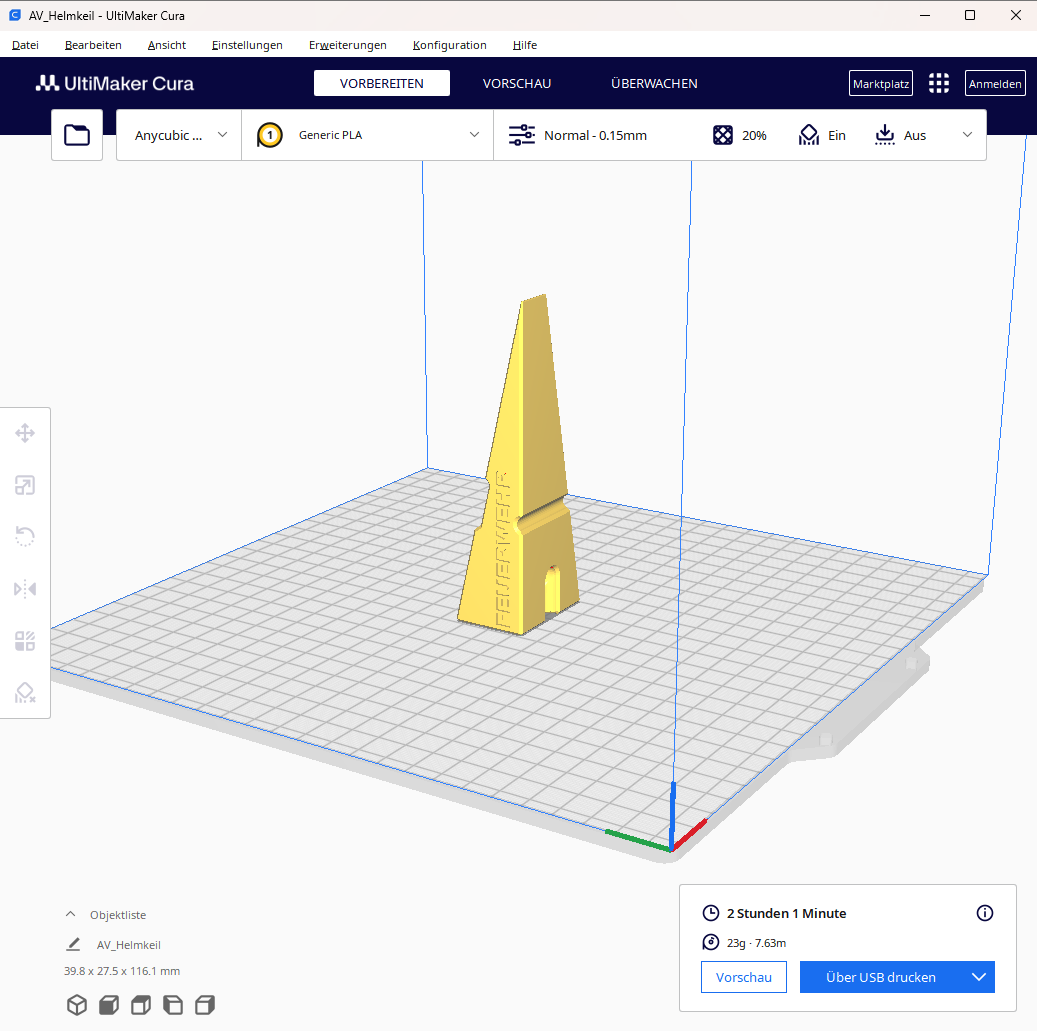Image resolution: width=1037 pixels, height=1031 pixels.
Task: Open the Erweiterungen menu
Action: click(x=348, y=45)
